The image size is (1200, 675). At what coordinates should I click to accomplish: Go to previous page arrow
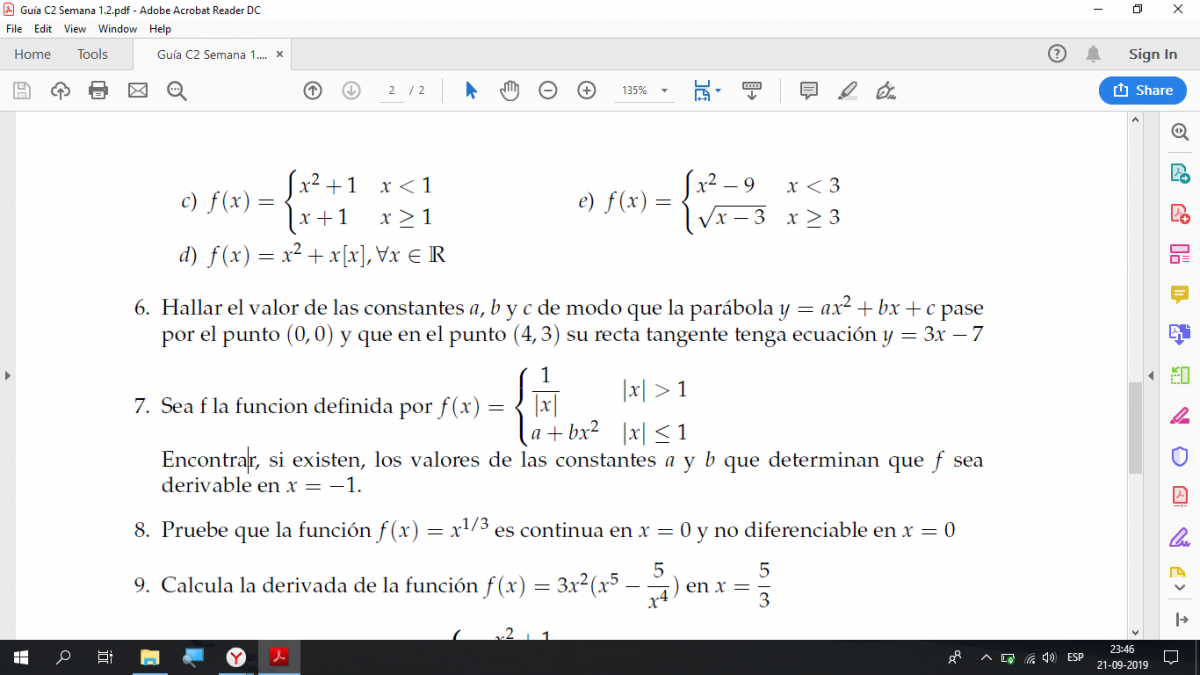coord(313,91)
